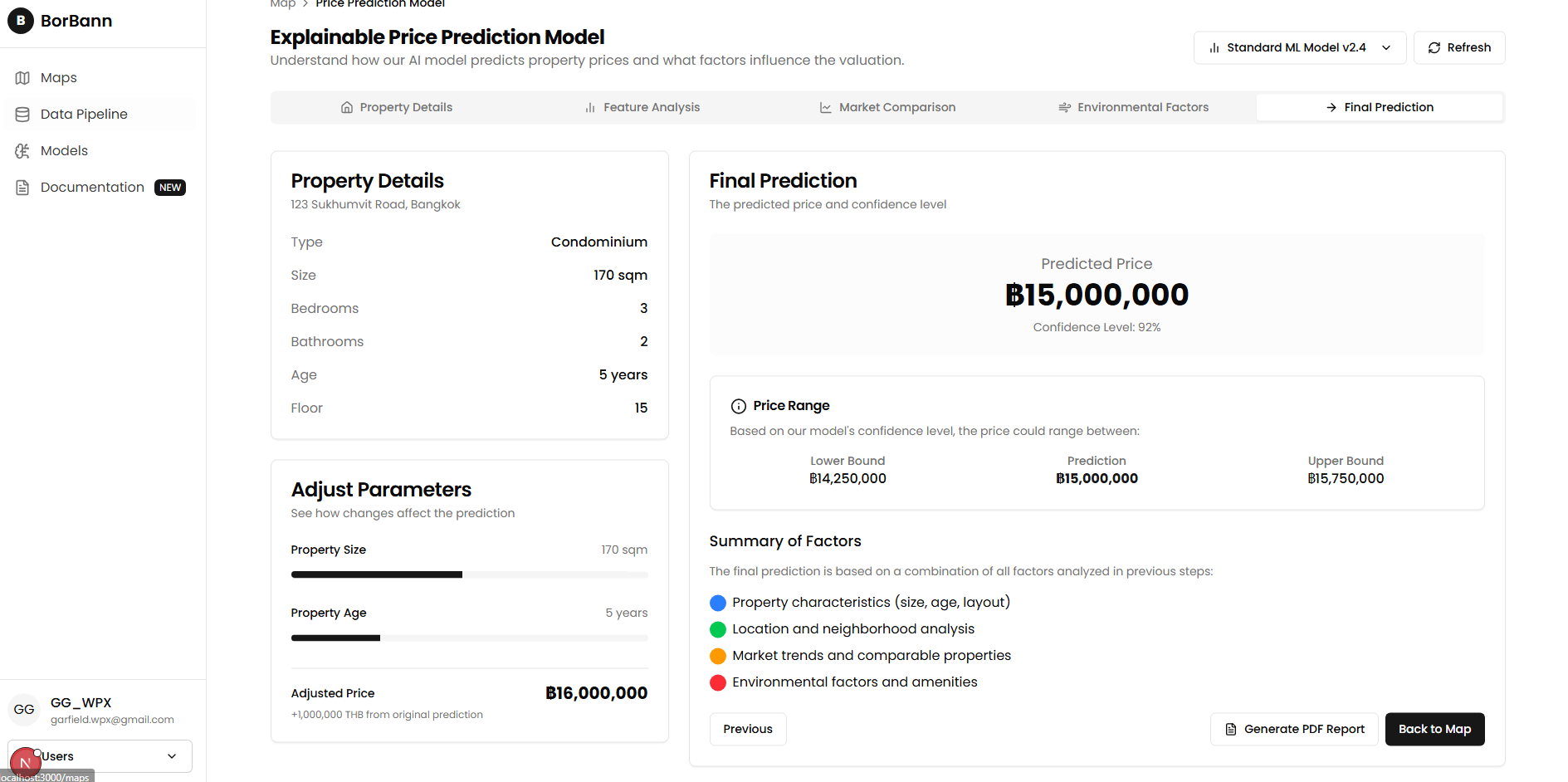This screenshot has width=1568, height=782.
Task: Click the Data Pipeline database icon
Action: tap(22, 115)
